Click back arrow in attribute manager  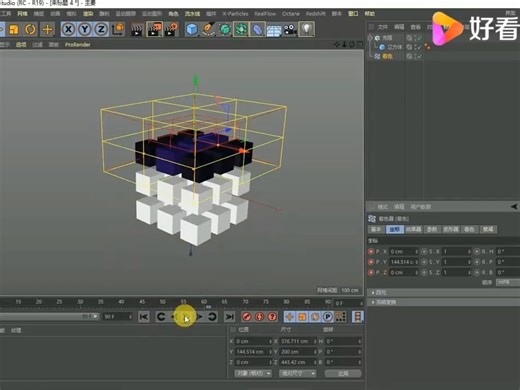tap(514, 207)
